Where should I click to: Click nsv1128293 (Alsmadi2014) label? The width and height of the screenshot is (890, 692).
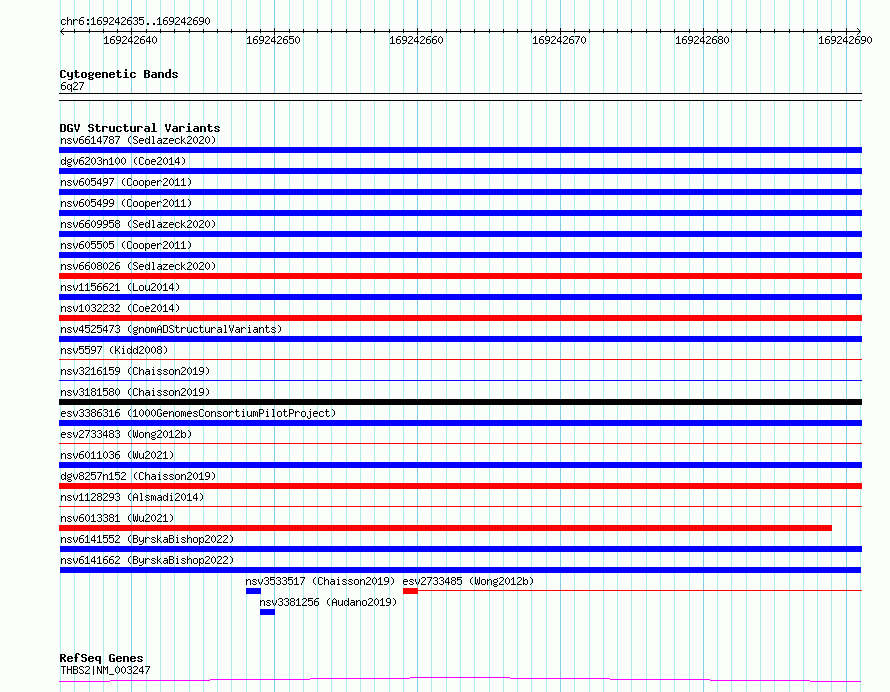[132, 497]
